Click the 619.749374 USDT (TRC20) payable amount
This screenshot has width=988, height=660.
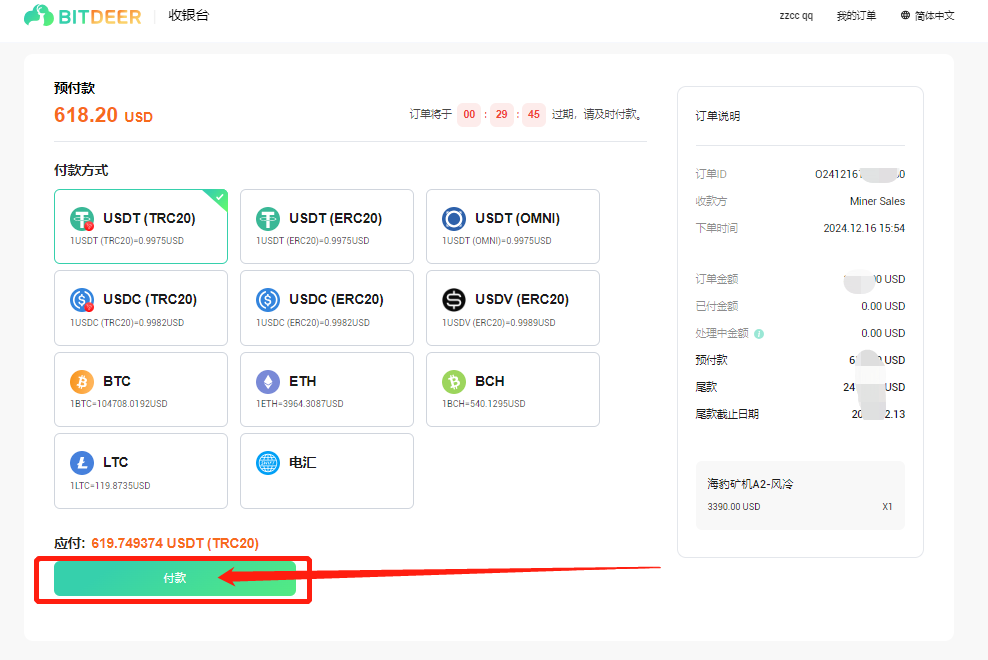pyautogui.click(x=175, y=543)
